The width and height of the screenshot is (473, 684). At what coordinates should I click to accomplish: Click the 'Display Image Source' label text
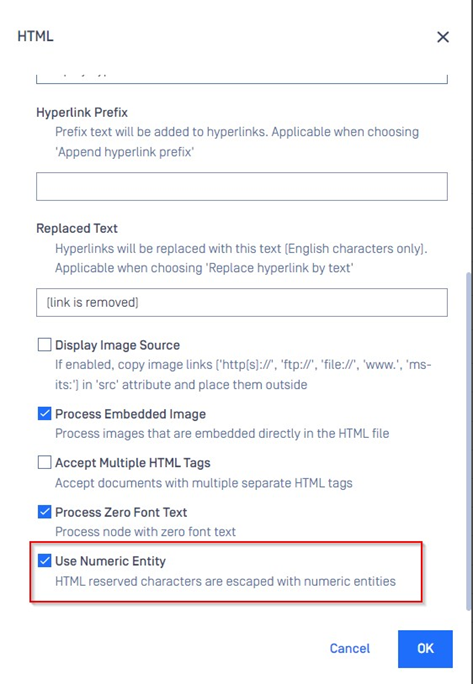117,345
